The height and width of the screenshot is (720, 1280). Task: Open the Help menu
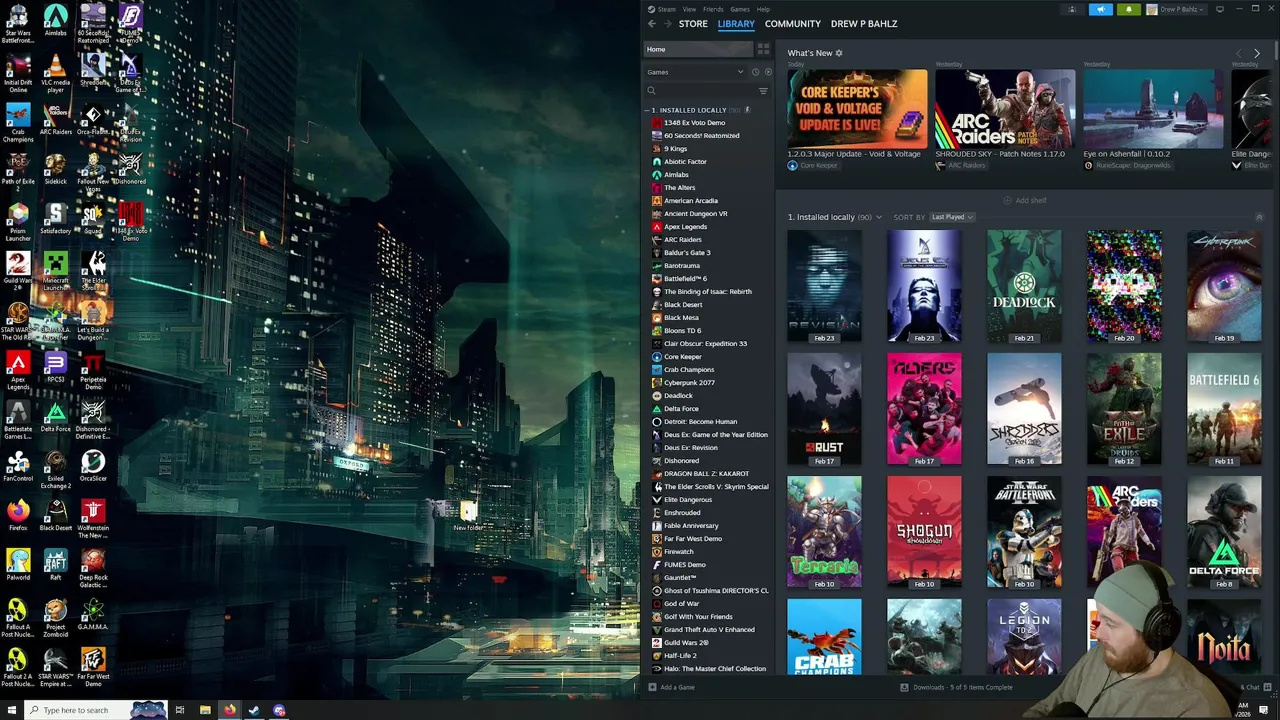(x=763, y=9)
